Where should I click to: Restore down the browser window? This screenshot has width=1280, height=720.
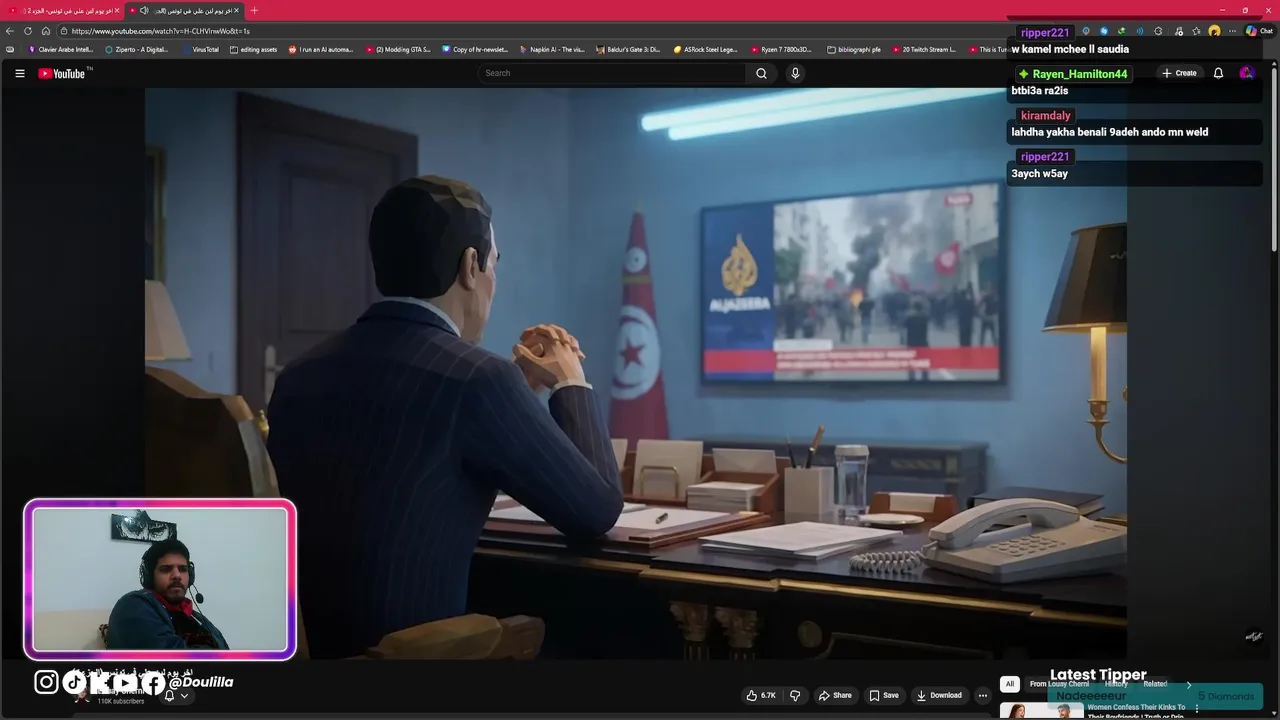point(1245,10)
